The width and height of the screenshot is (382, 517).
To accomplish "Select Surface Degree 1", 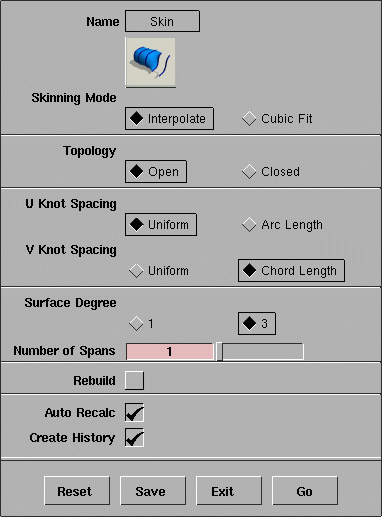I will (x=141, y=323).
